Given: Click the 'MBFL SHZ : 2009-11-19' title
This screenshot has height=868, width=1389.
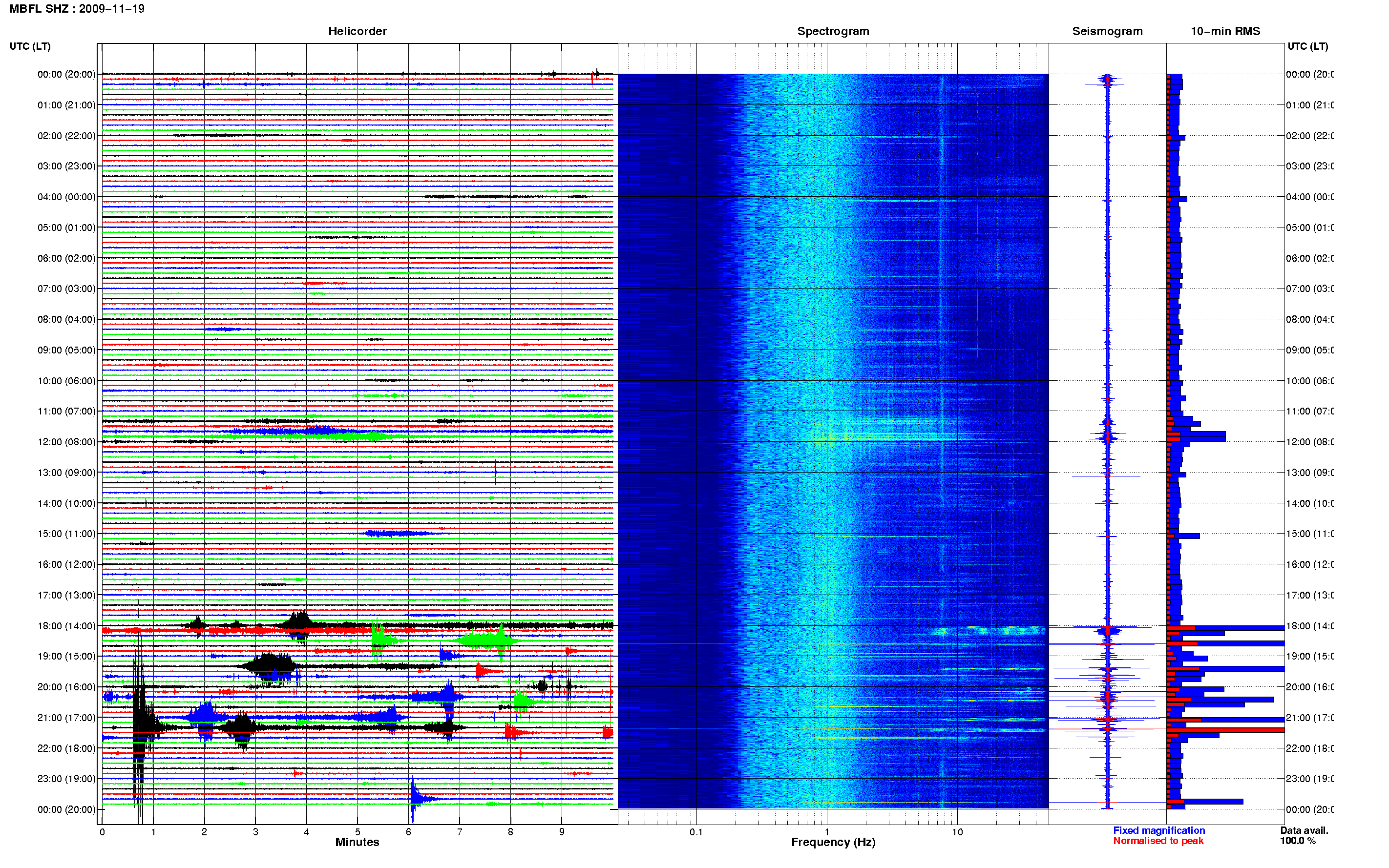Looking at the screenshot, I should coord(77,9).
